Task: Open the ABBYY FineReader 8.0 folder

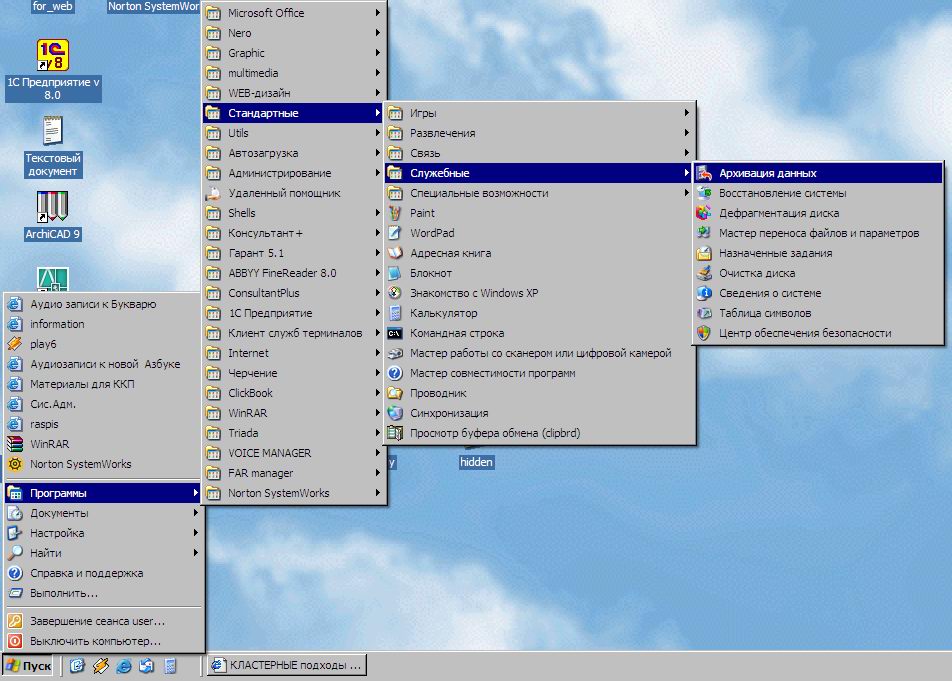Action: (x=294, y=273)
